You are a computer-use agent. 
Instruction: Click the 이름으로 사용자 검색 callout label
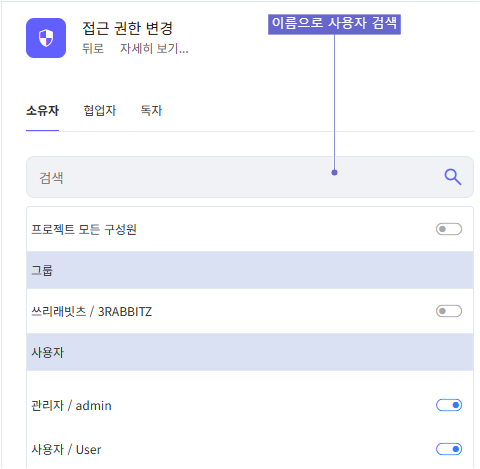pos(334,24)
